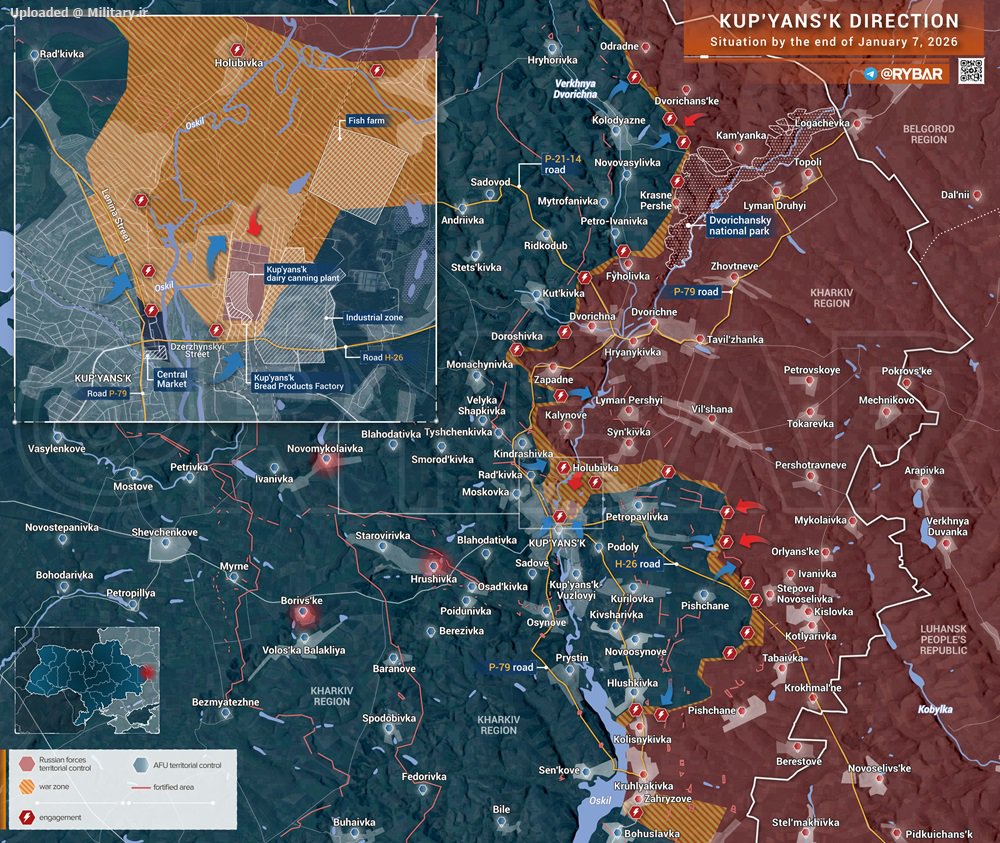Click the 'Logachevka' label
This screenshot has height=843, width=1000.
click(x=822, y=122)
